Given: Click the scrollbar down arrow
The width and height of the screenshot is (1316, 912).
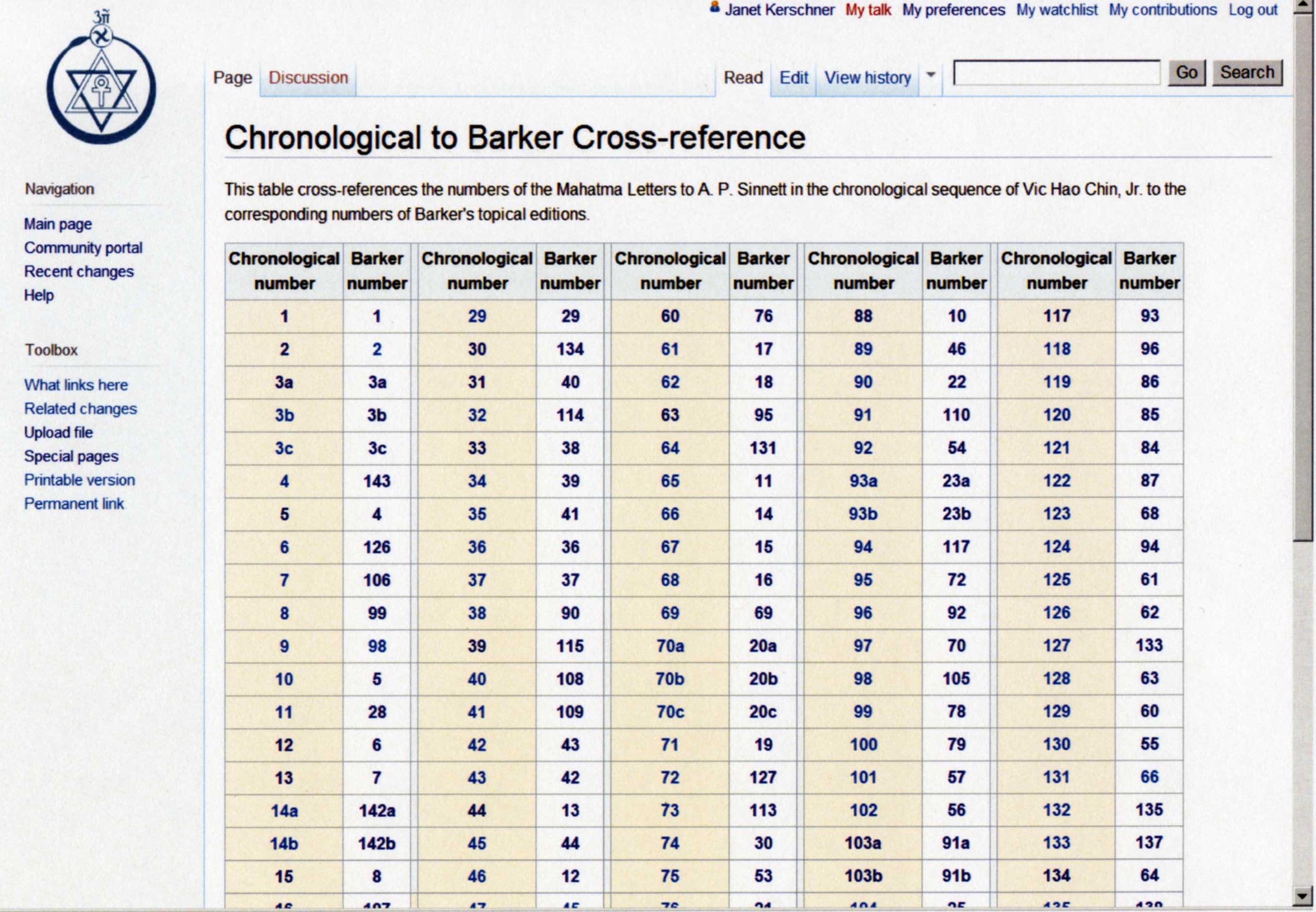Looking at the screenshot, I should pyautogui.click(x=1303, y=896).
